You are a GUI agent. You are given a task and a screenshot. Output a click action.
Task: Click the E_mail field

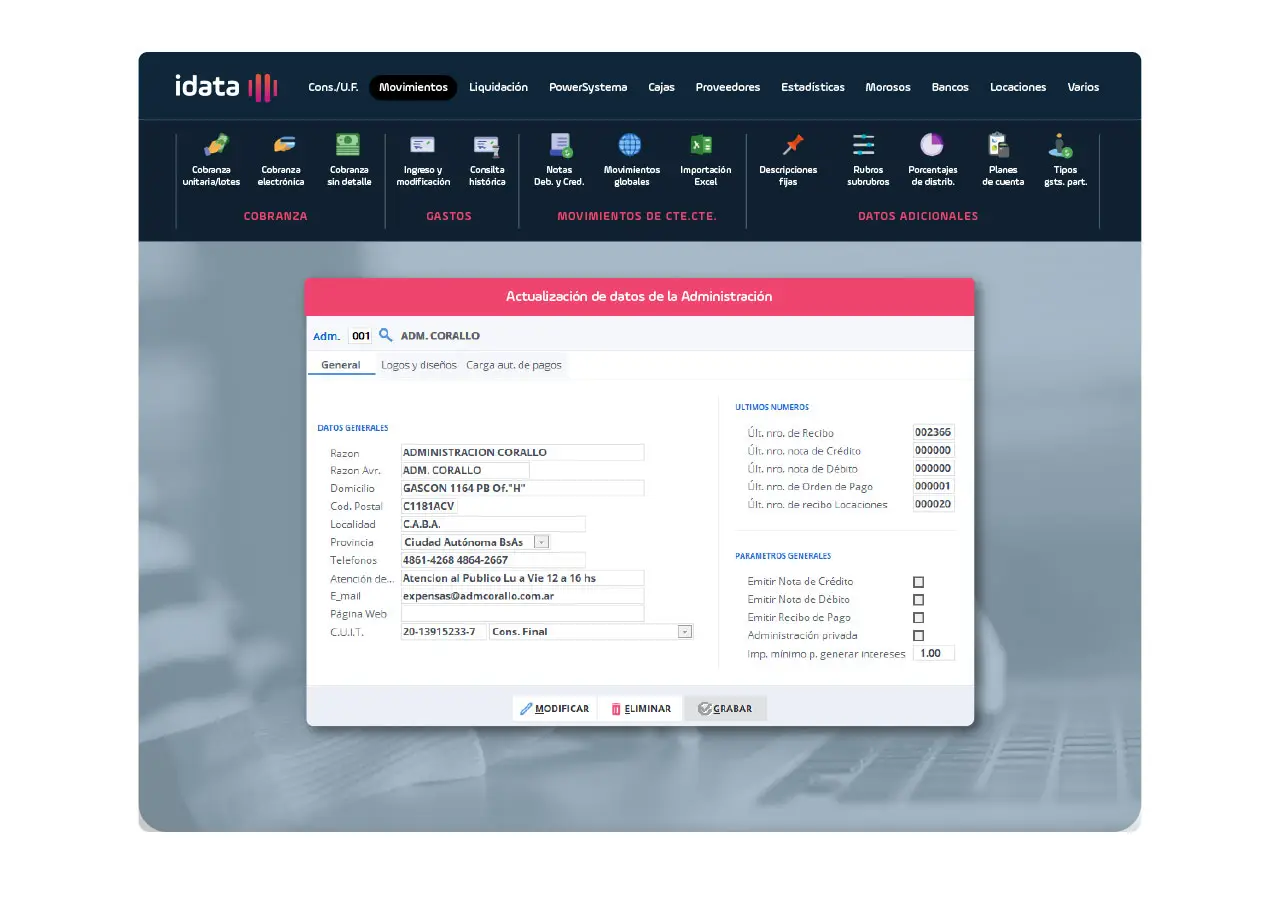click(522, 596)
